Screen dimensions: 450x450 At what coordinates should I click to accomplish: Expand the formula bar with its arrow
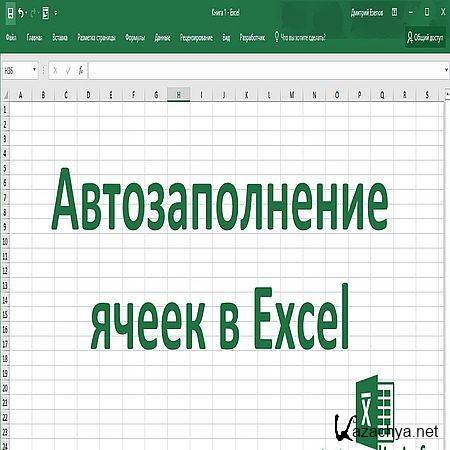pos(446,70)
